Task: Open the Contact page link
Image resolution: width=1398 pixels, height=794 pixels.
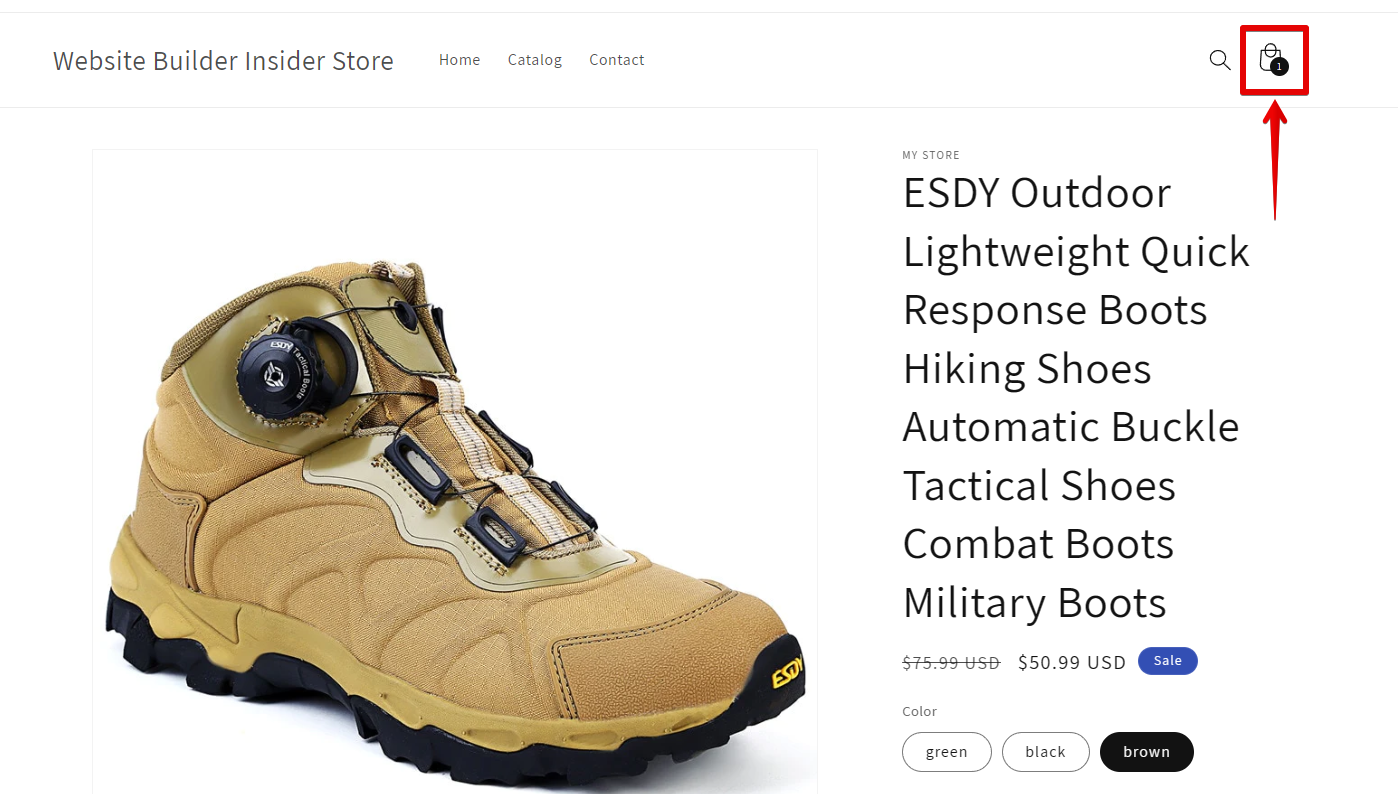Action: [617, 60]
